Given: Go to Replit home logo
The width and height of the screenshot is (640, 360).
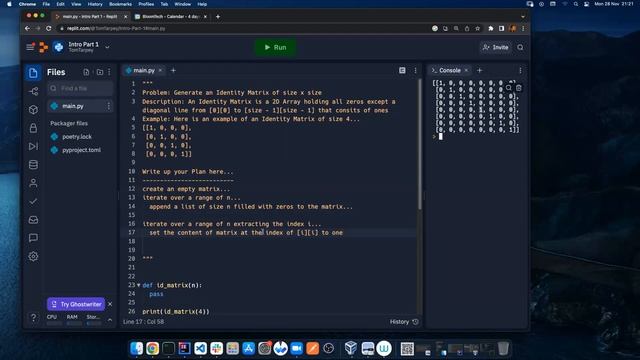Looking at the screenshot, I should click(x=43, y=47).
